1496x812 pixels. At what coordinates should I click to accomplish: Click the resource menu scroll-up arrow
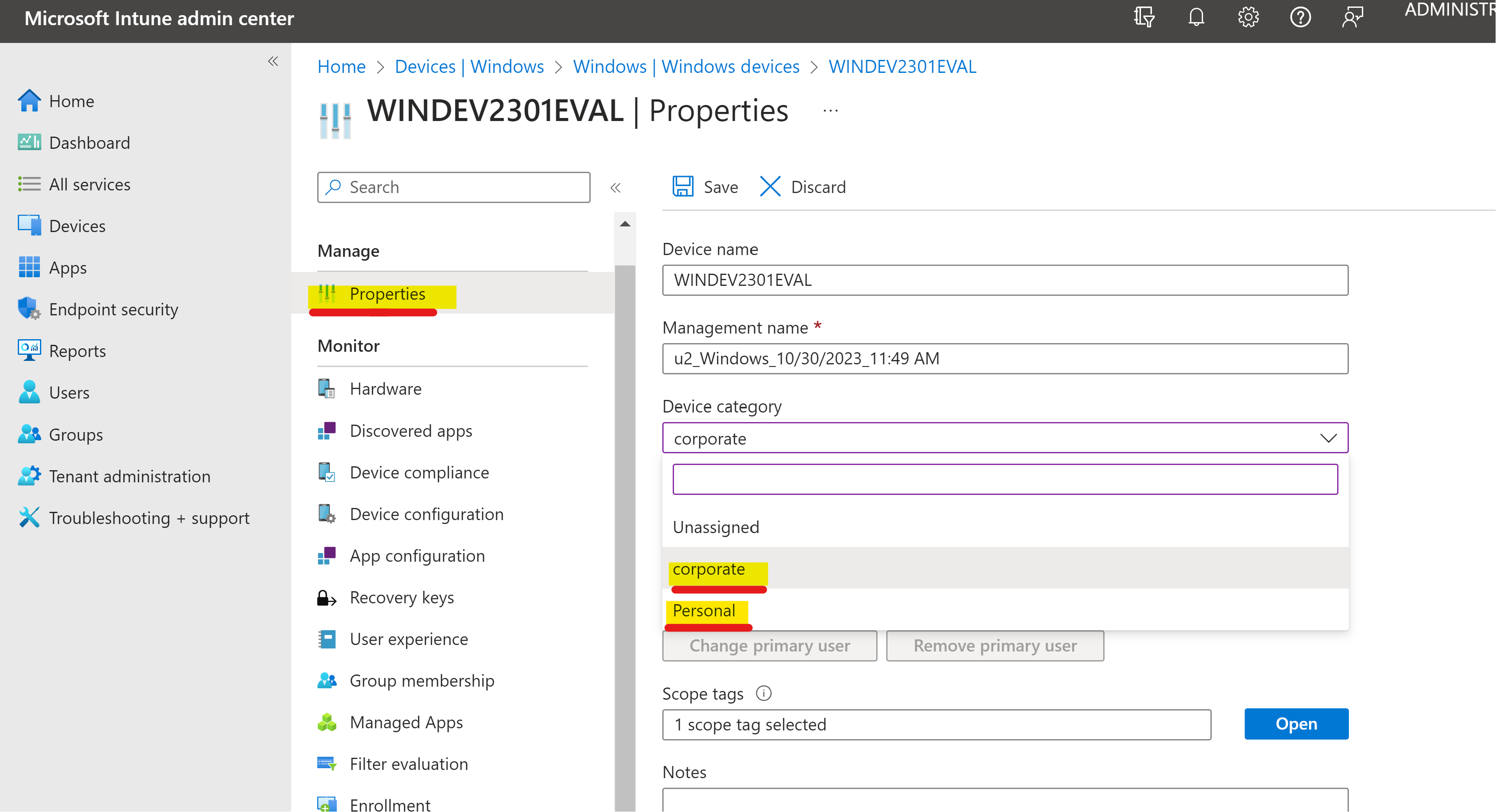tap(625, 224)
